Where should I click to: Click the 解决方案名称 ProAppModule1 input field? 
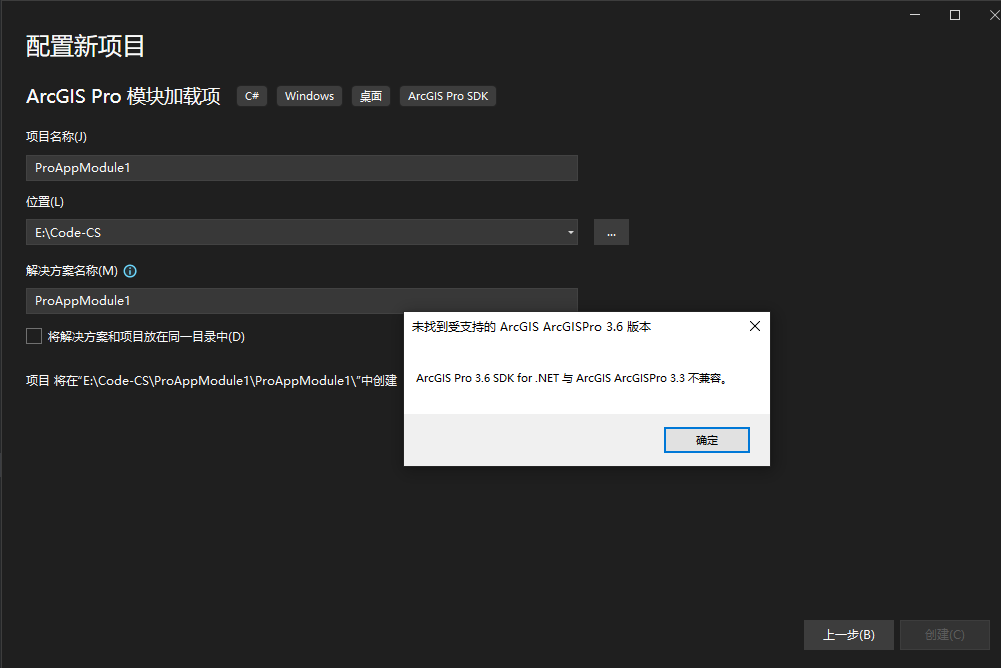[x=301, y=301]
